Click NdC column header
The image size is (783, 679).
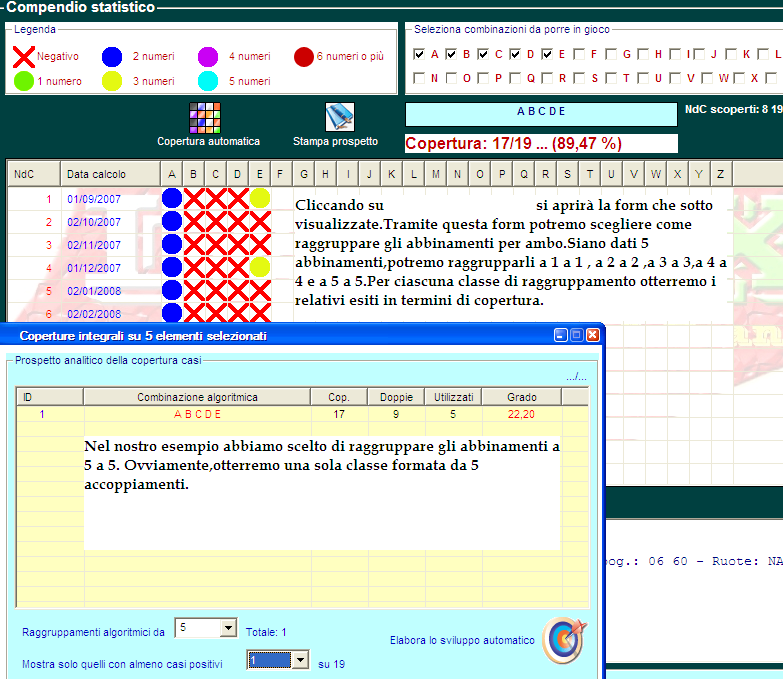[x=34, y=174]
